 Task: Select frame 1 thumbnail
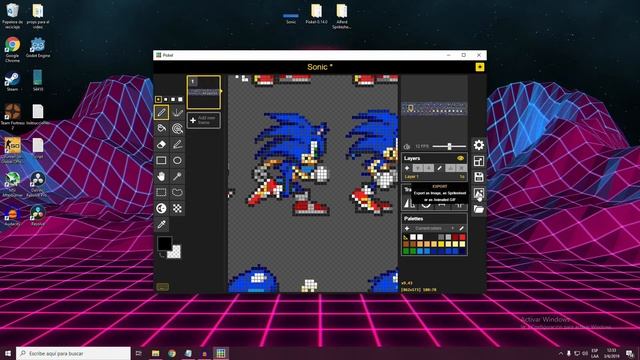(204, 92)
